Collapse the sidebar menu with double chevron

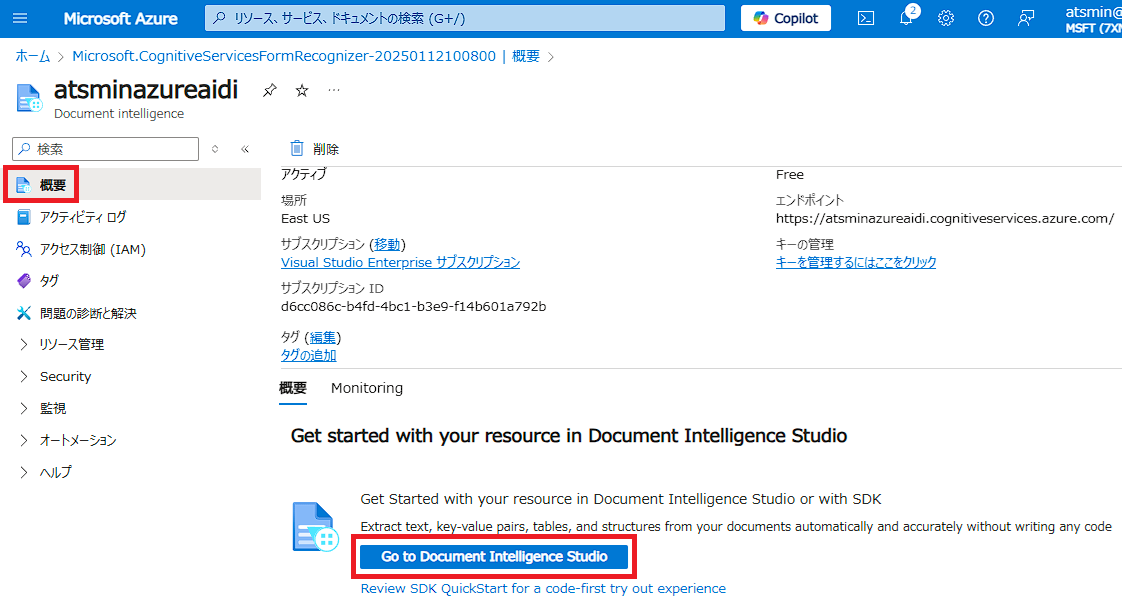point(245,149)
